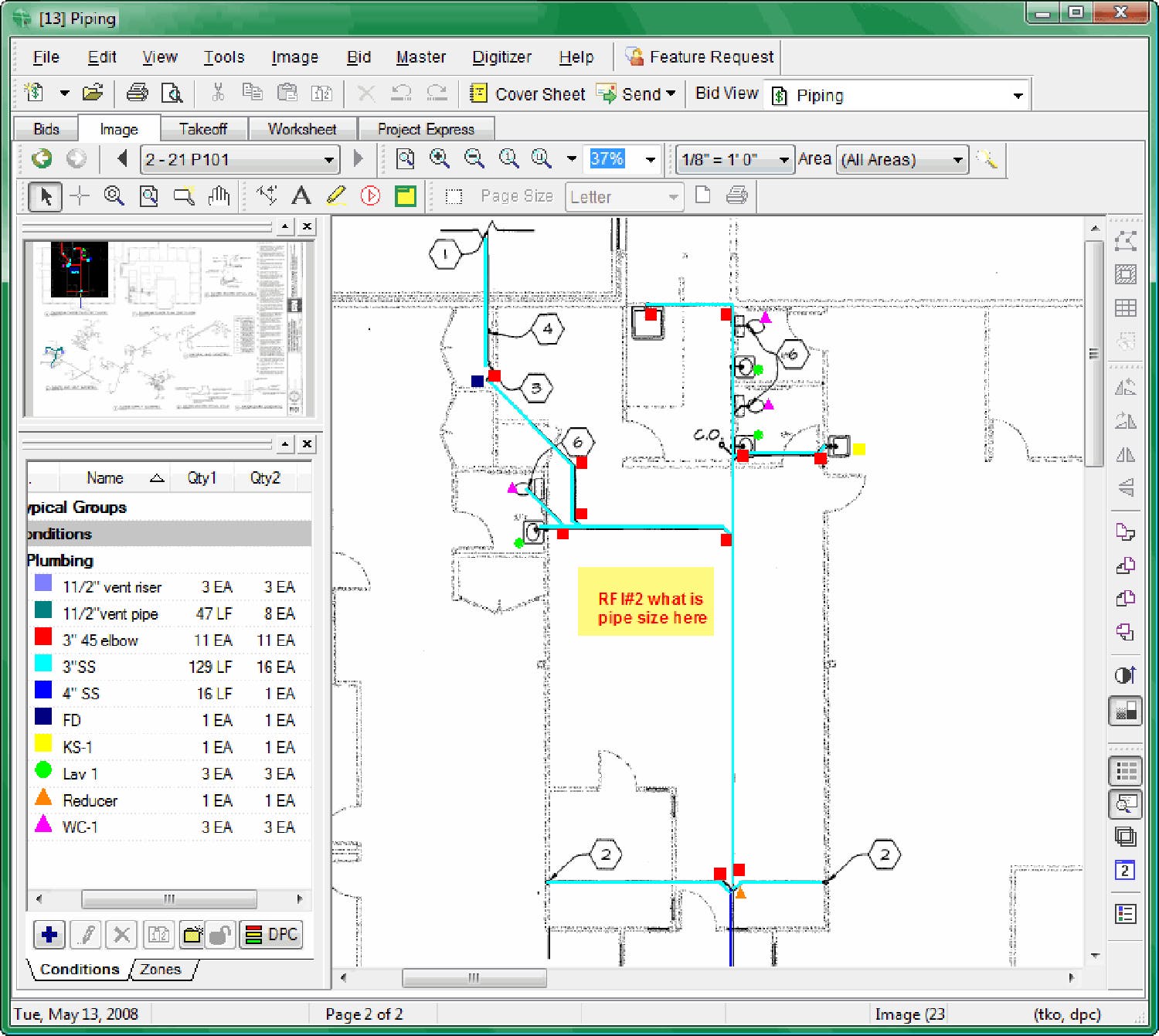Go to previous page arrow

point(122,159)
